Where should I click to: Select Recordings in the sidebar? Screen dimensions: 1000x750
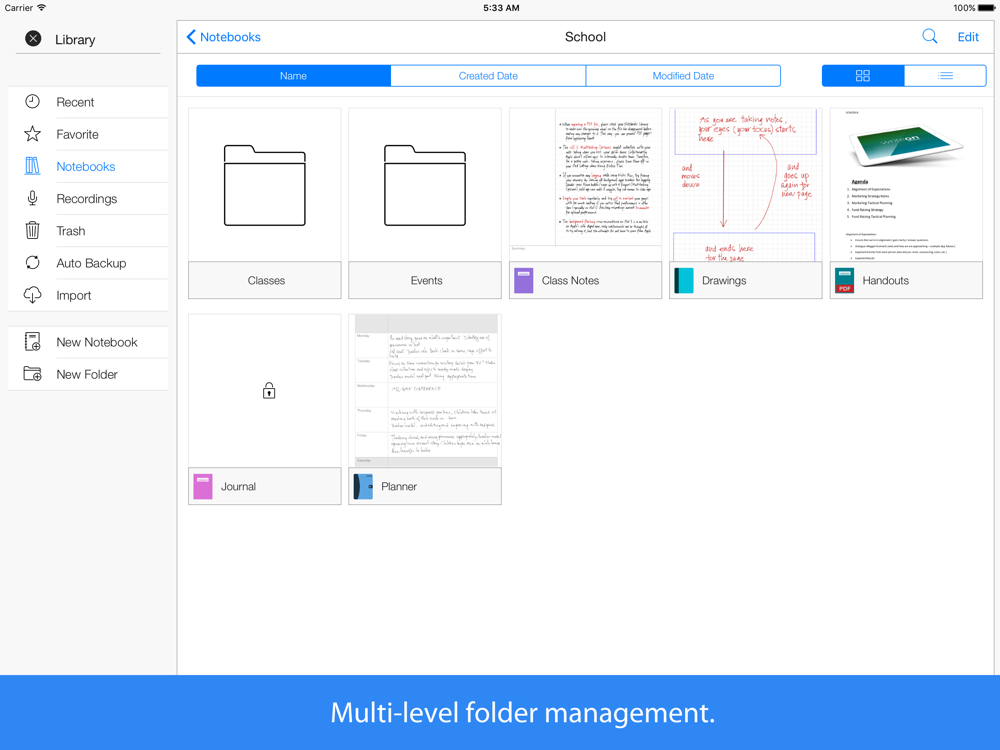pyautogui.click(x=89, y=198)
